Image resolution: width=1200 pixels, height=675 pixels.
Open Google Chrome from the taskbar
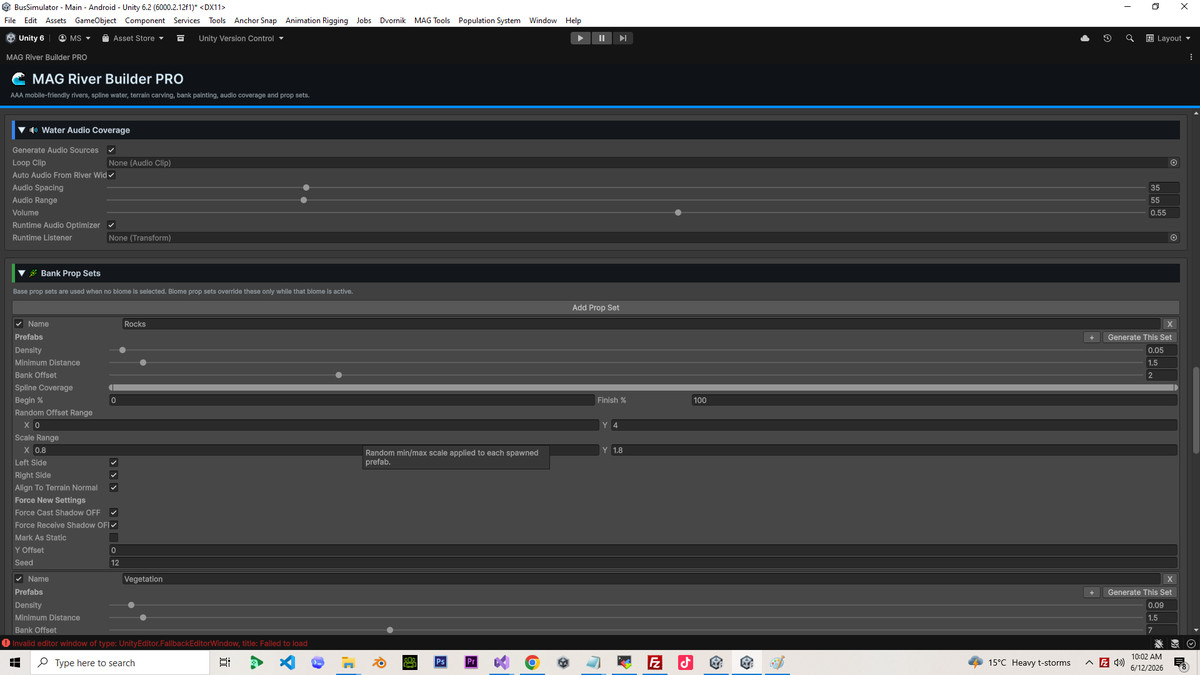tap(532, 663)
